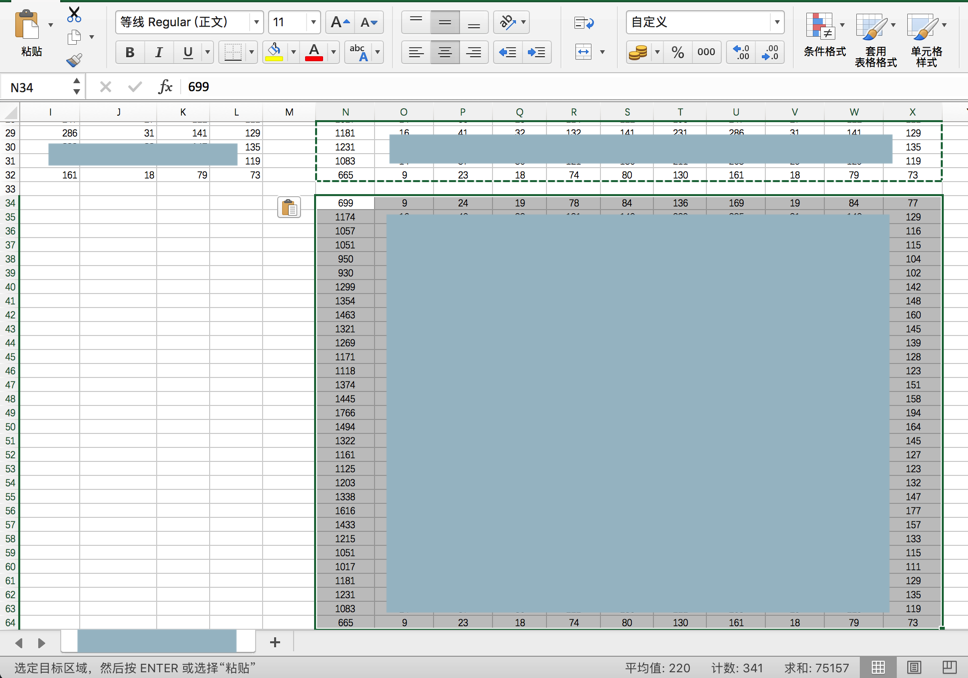This screenshot has width=968, height=678.
Task: Click the cancel X in formula bar
Action: (106, 87)
